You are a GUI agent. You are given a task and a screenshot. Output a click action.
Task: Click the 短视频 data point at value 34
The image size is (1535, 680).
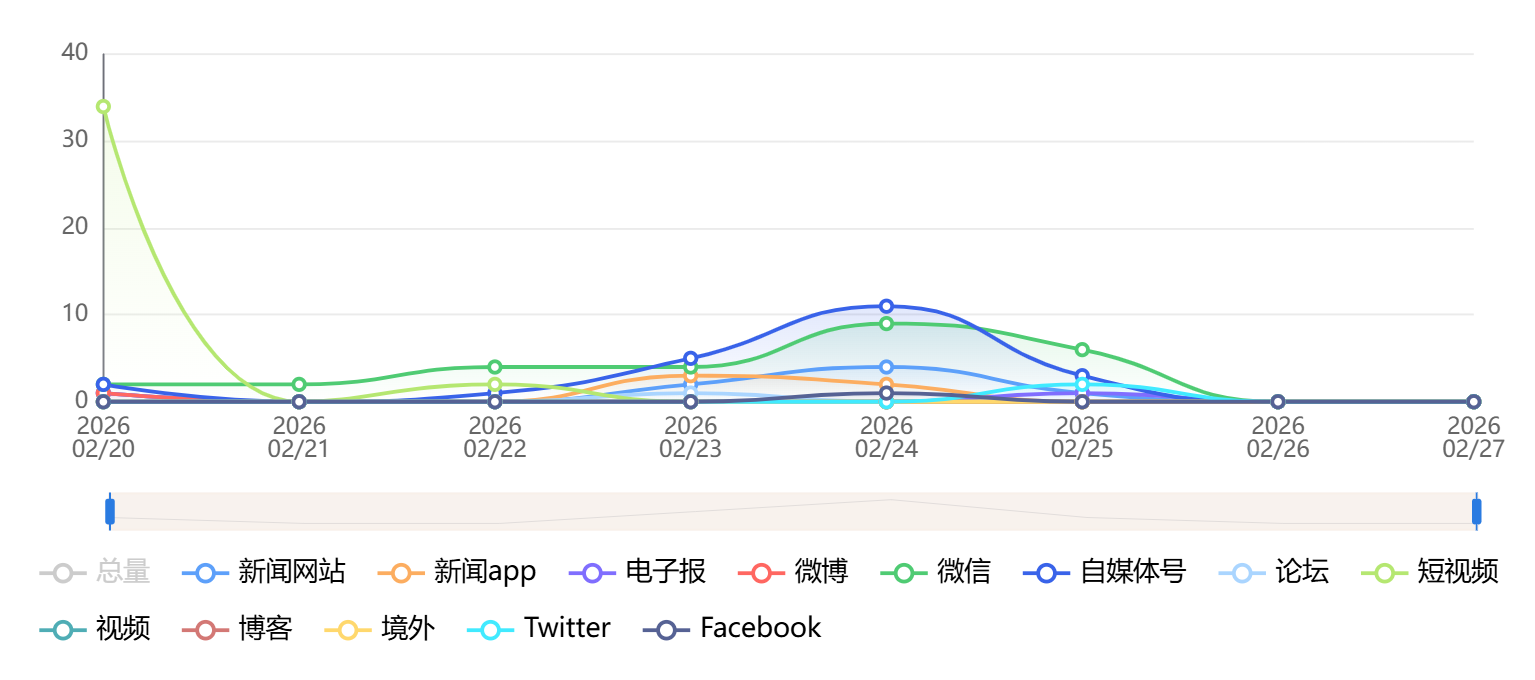pos(103,107)
